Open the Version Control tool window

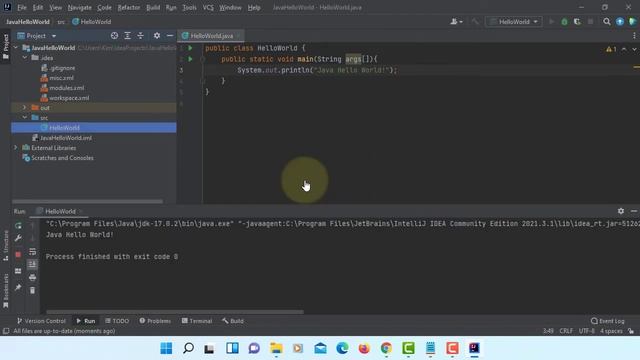pos(41,321)
